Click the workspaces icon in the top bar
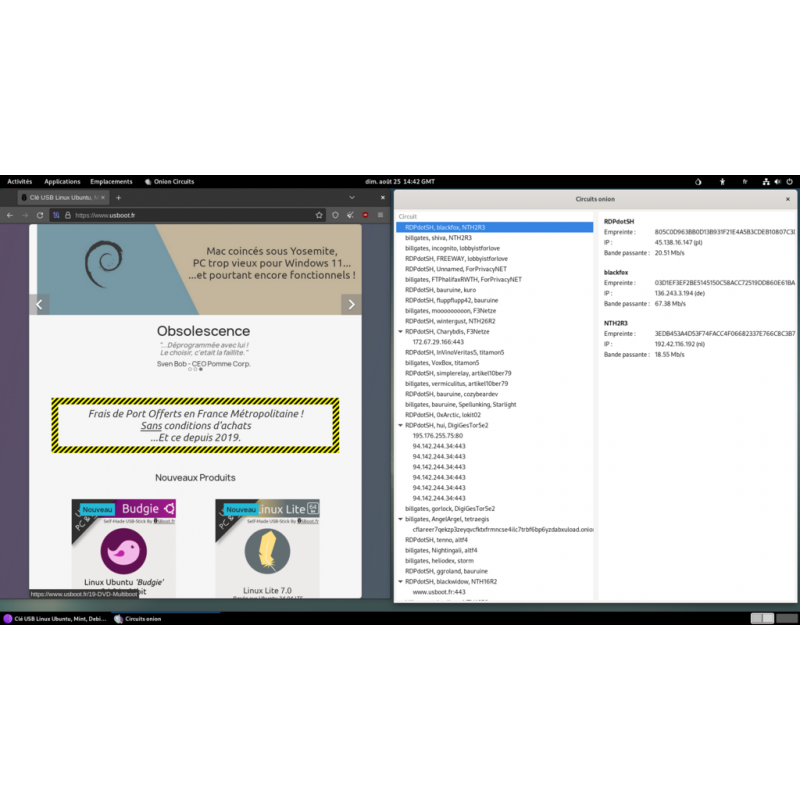The height and width of the screenshot is (800, 800). [x=766, y=182]
